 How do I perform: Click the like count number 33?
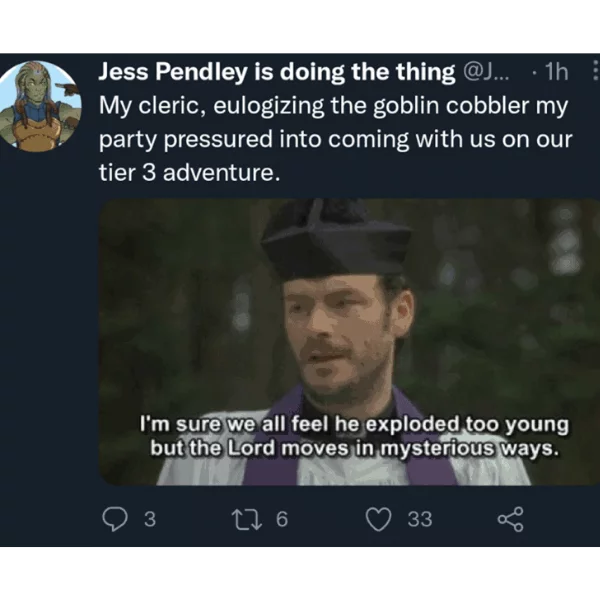click(420, 520)
